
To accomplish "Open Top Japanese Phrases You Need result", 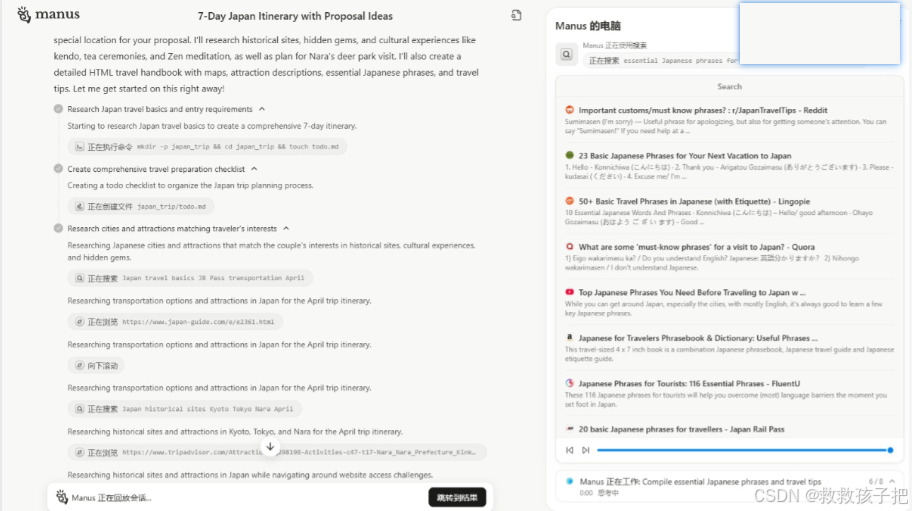I will (692, 292).
